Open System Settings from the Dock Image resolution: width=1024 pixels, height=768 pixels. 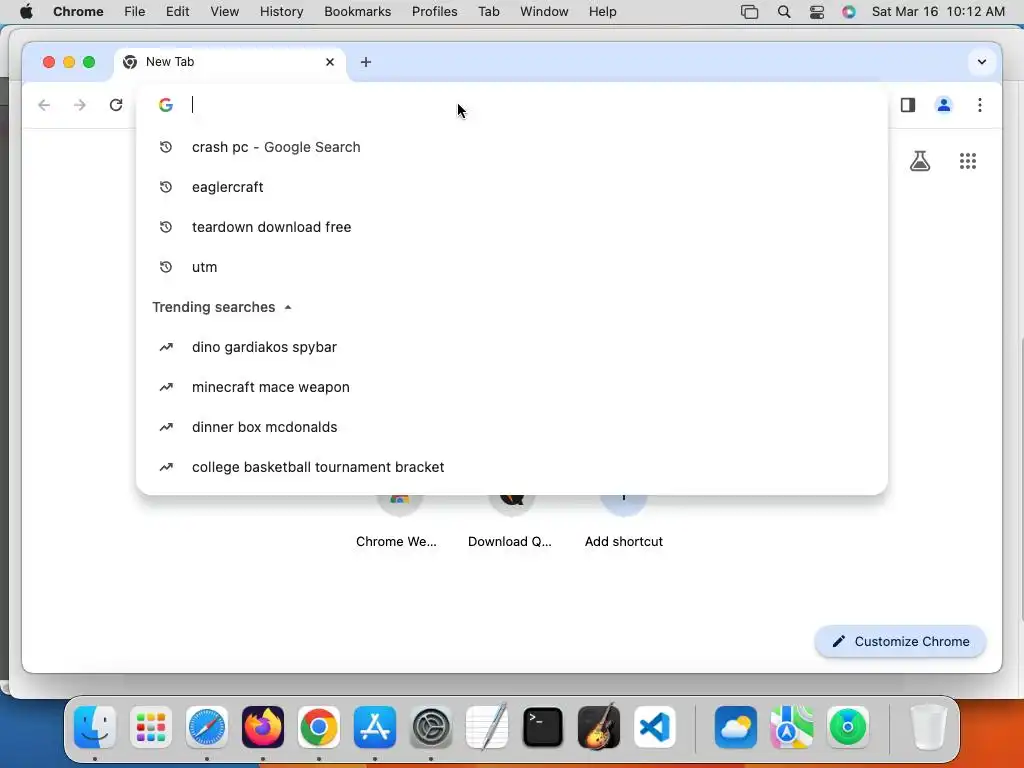click(431, 727)
